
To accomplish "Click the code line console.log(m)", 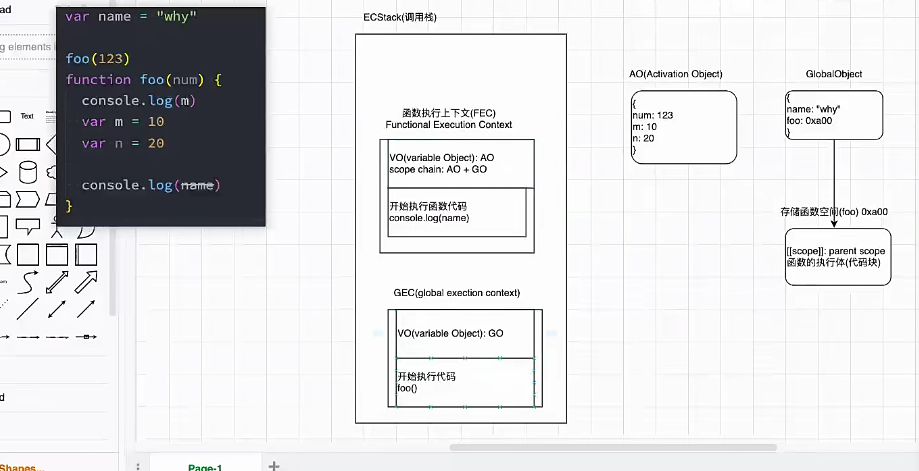I will [138, 101].
